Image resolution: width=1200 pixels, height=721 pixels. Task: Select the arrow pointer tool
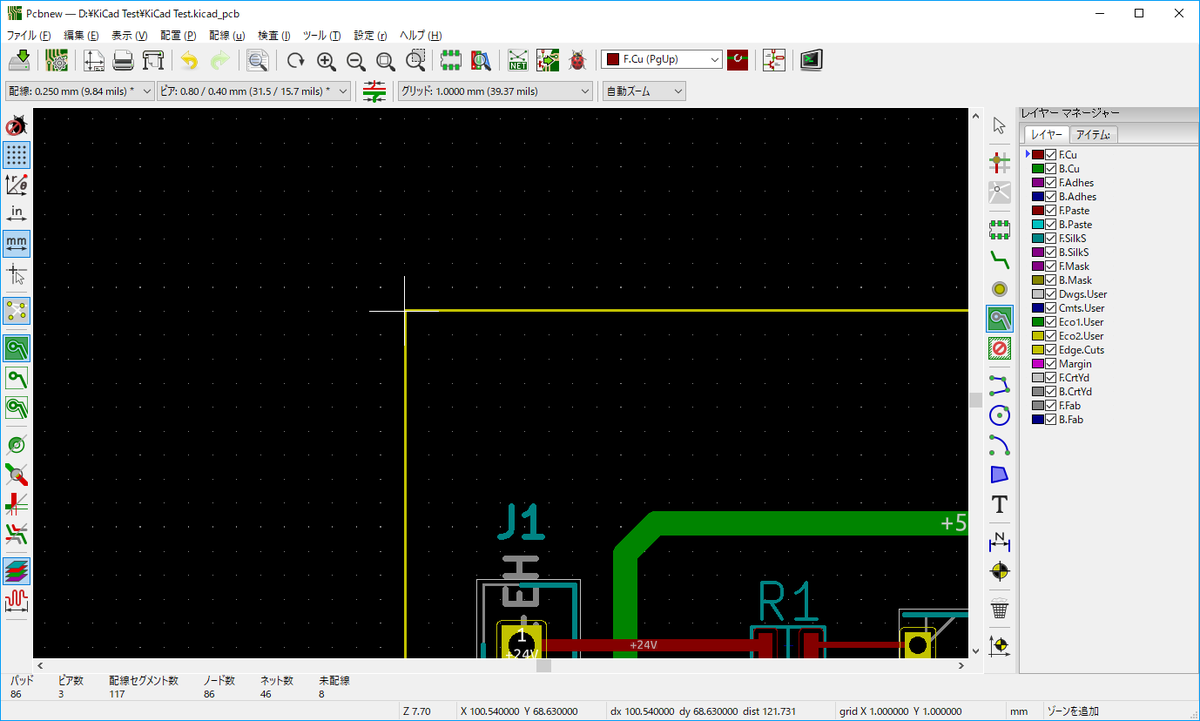coord(999,124)
